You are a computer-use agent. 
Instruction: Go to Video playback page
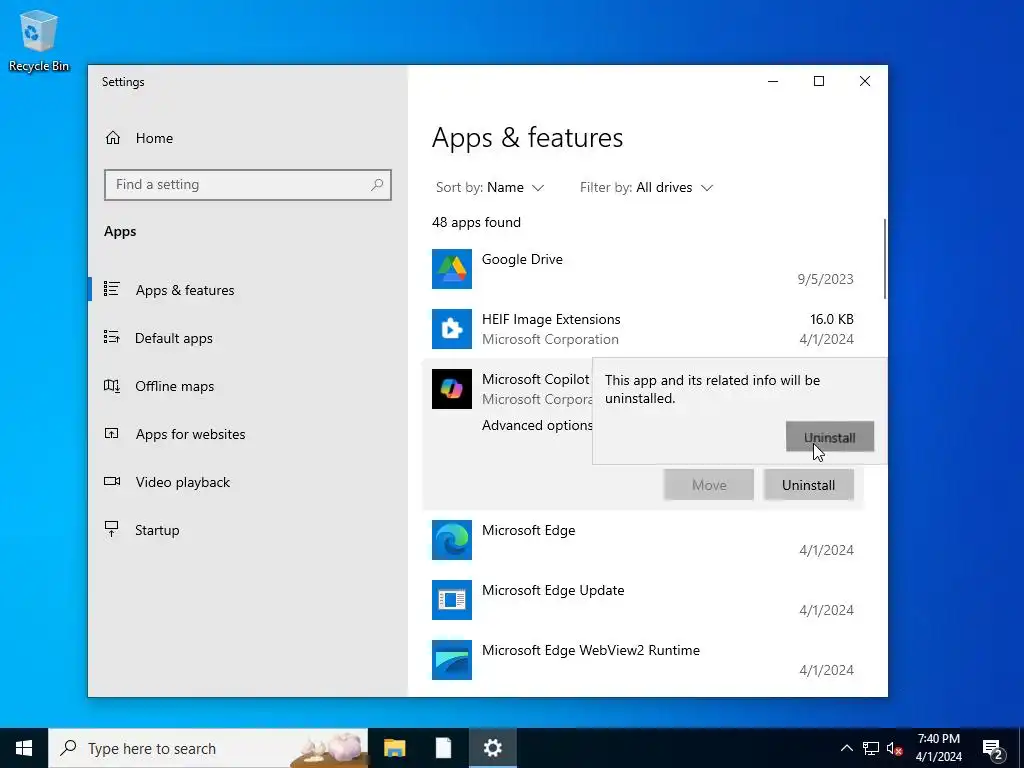click(x=182, y=482)
